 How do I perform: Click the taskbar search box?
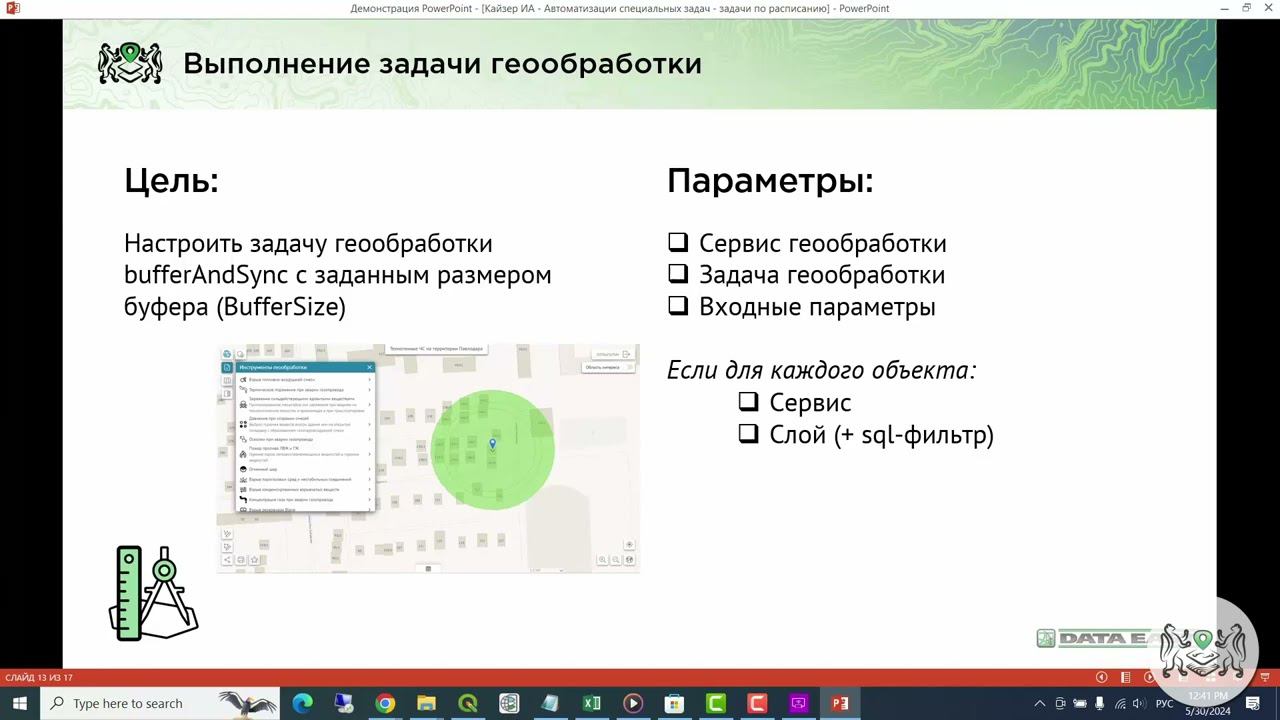coord(160,703)
